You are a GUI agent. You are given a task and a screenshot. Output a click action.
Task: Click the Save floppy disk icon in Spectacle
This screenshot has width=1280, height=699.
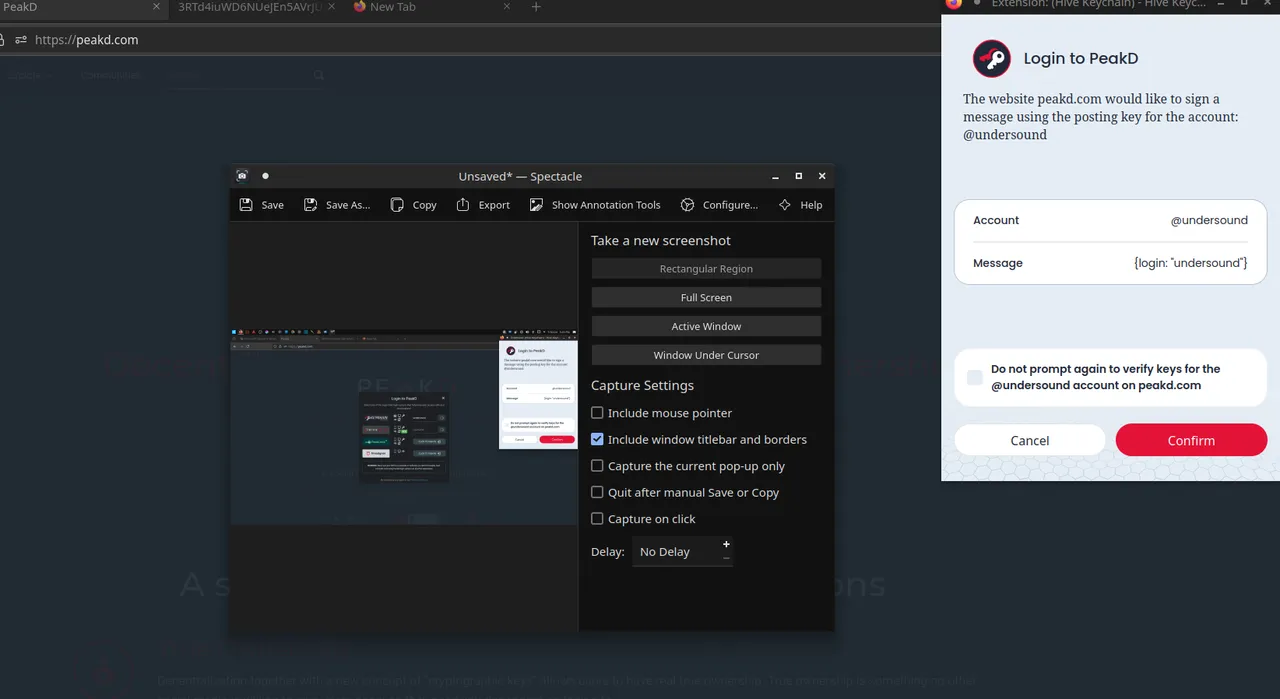click(246, 205)
